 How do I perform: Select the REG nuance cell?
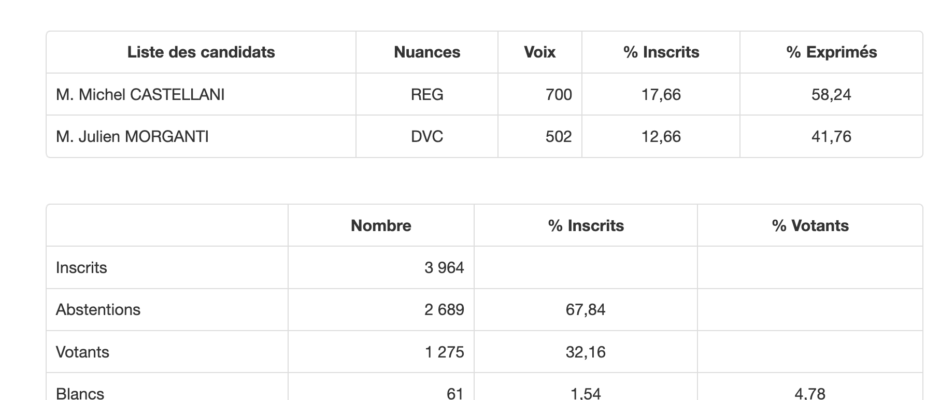click(427, 95)
